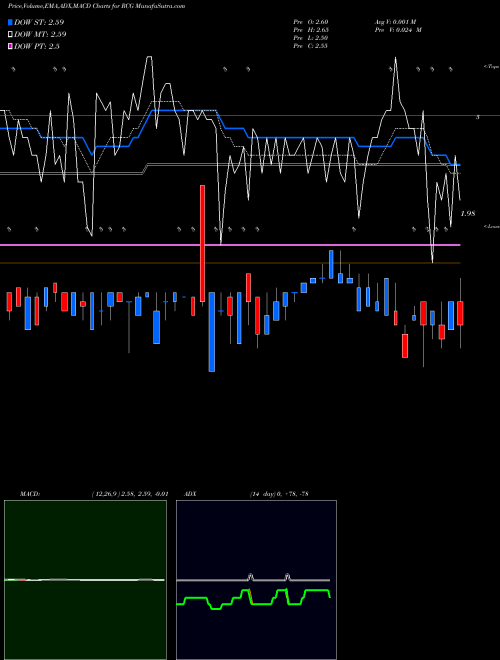Viewport: 500px width, 660px height.
Task: Select the 'DOW MT: 2.59' legend label
Action: click(x=40, y=34)
